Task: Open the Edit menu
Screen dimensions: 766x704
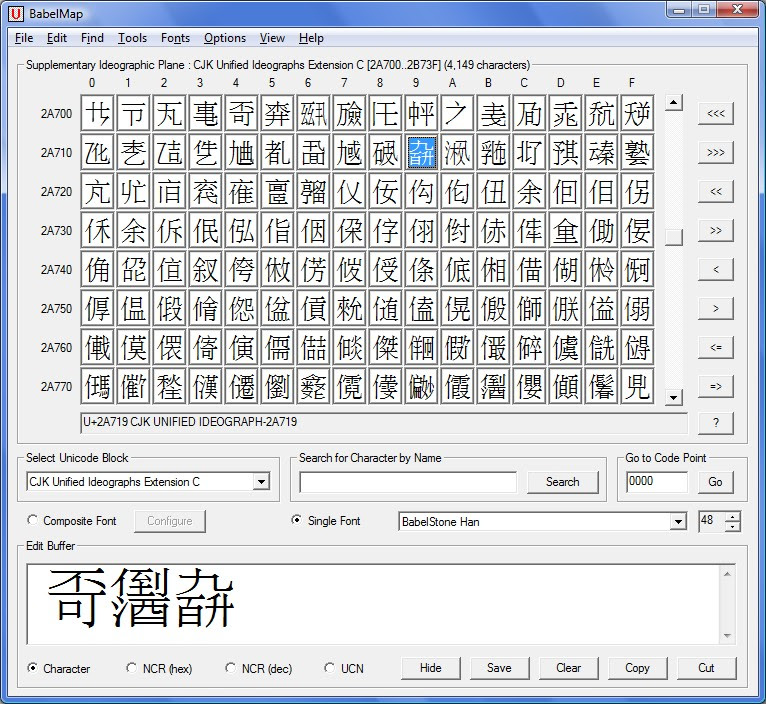Action: pyautogui.click(x=57, y=38)
